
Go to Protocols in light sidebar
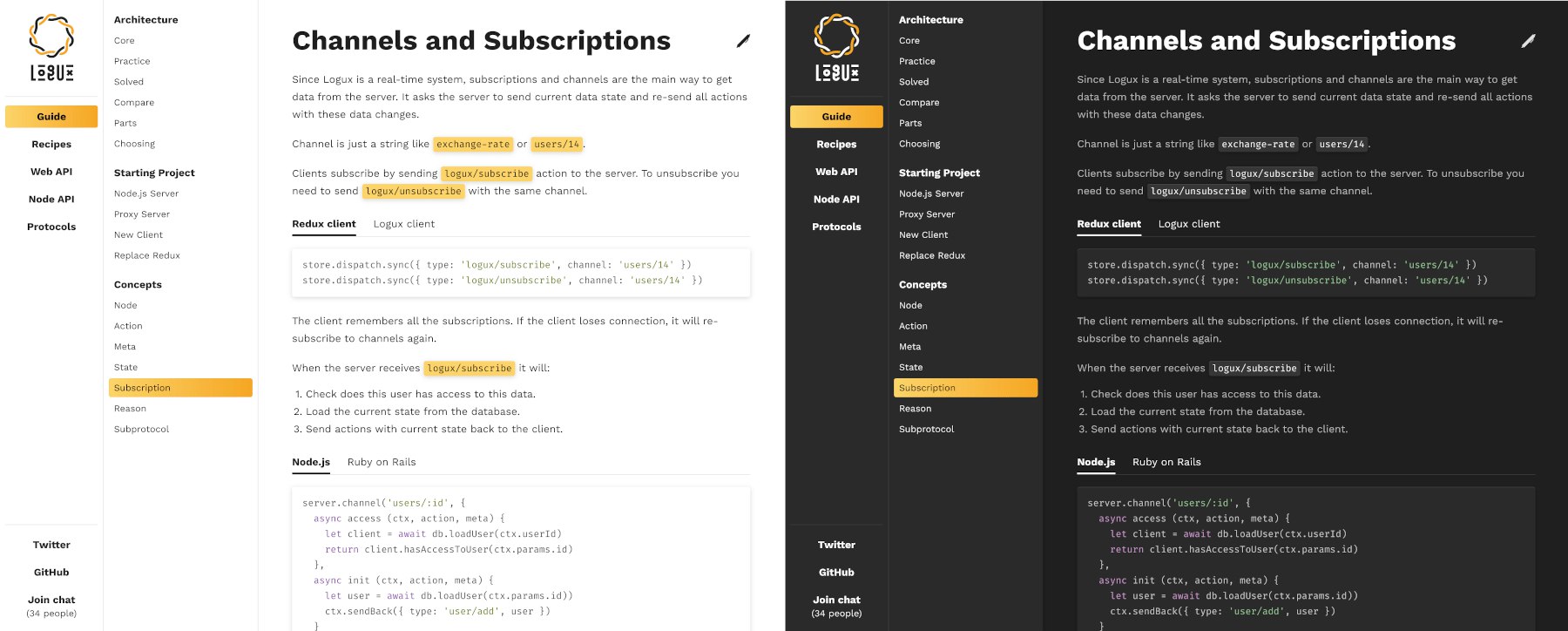tap(51, 227)
